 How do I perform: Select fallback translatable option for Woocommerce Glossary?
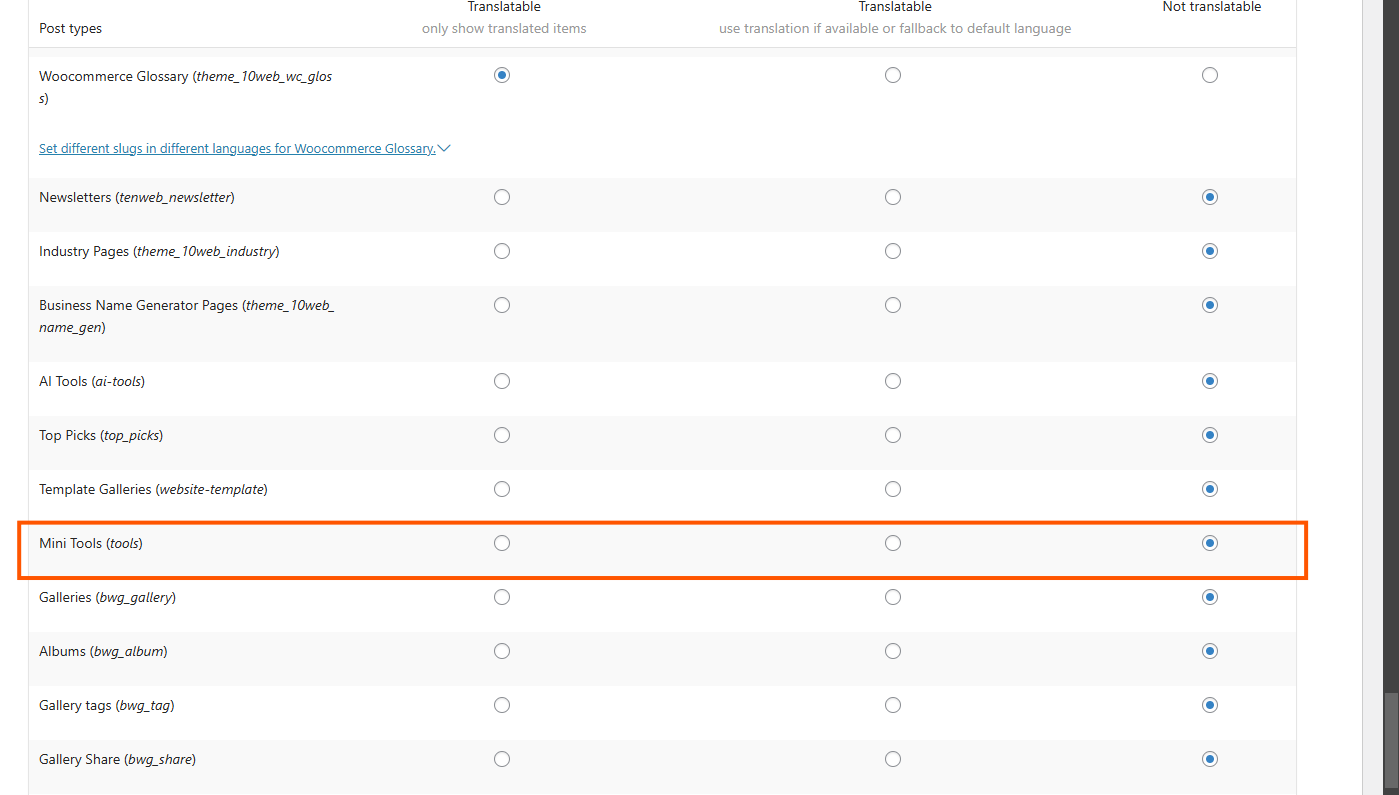893,75
